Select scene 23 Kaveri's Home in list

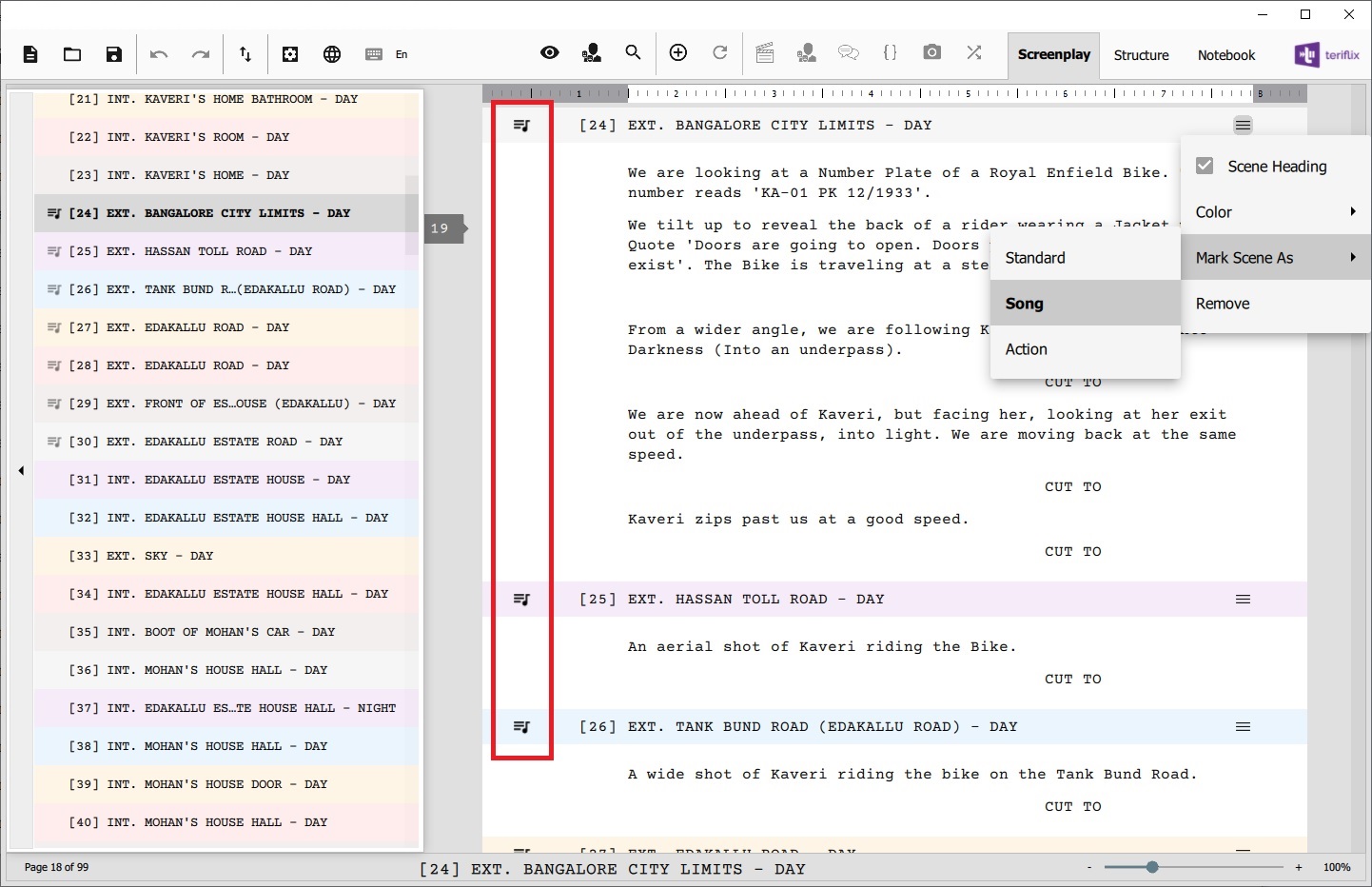(226, 175)
